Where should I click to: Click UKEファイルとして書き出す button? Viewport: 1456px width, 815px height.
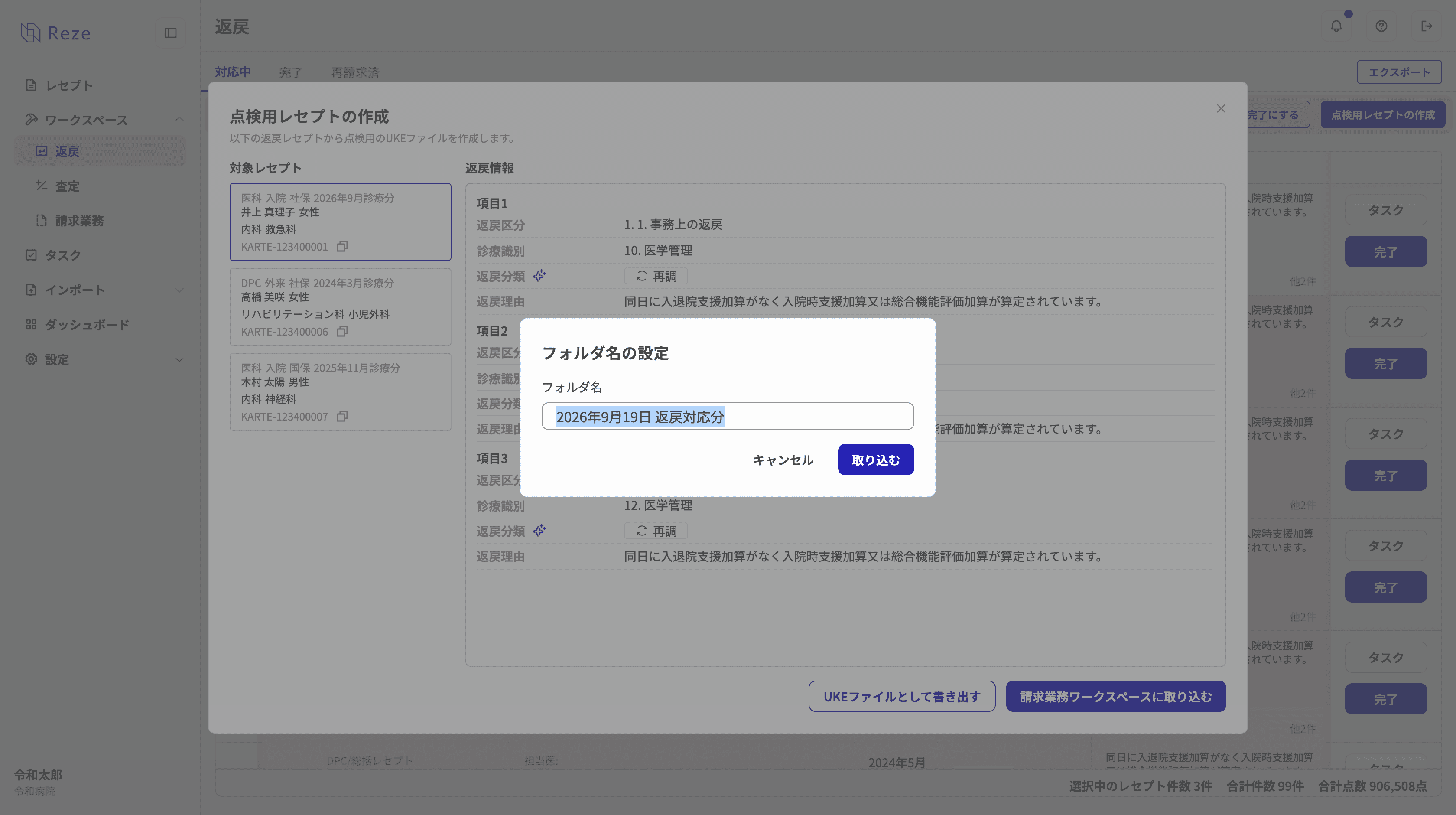point(901,696)
